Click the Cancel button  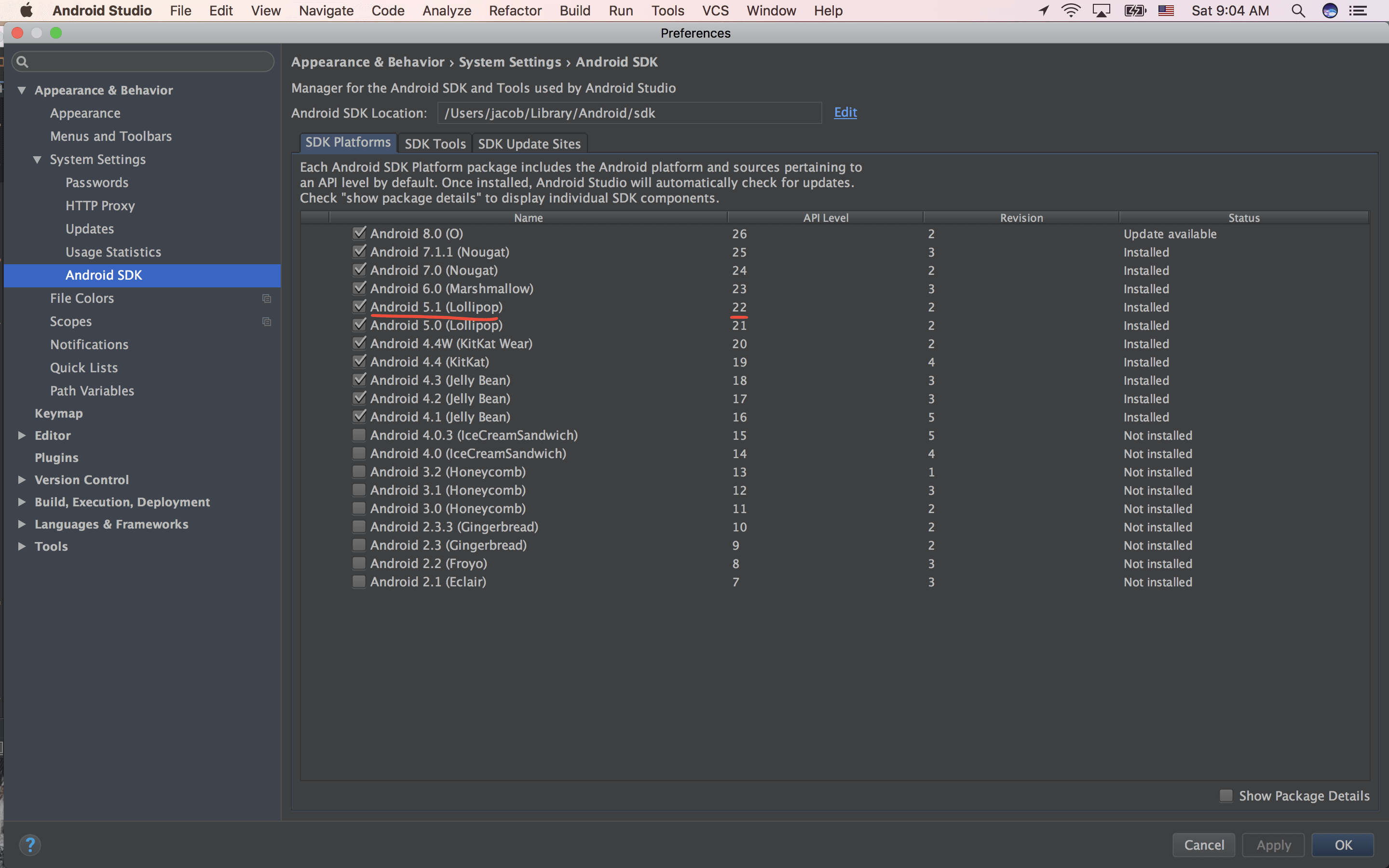tap(1204, 844)
